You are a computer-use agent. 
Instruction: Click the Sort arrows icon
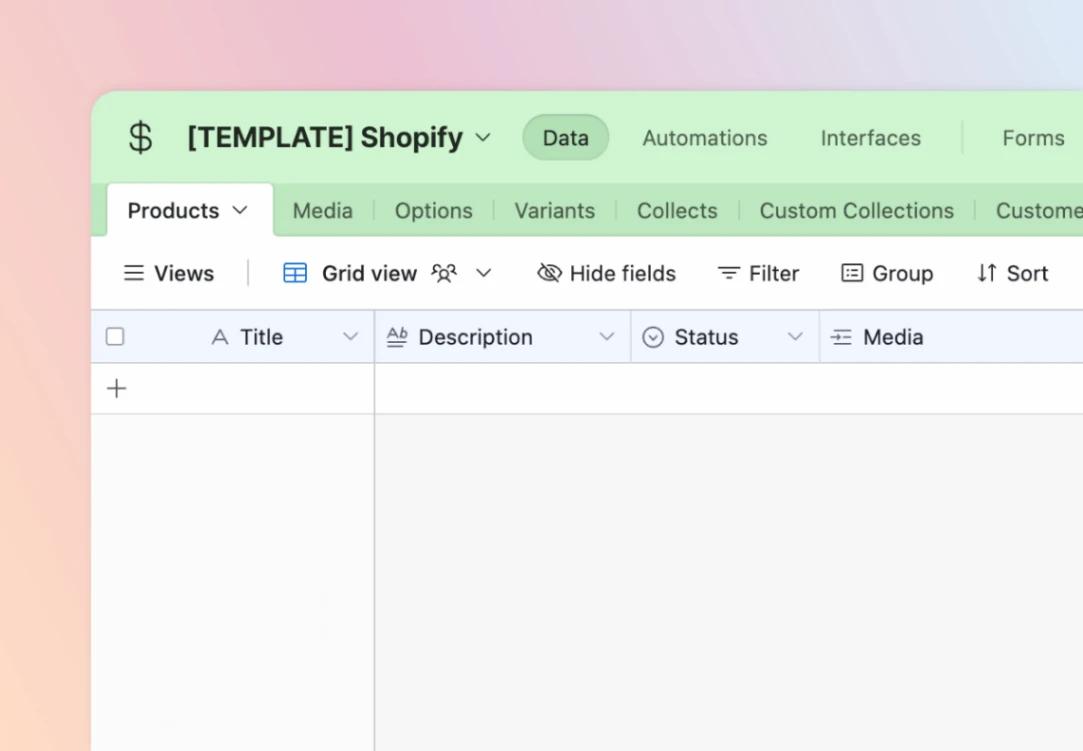tap(987, 273)
